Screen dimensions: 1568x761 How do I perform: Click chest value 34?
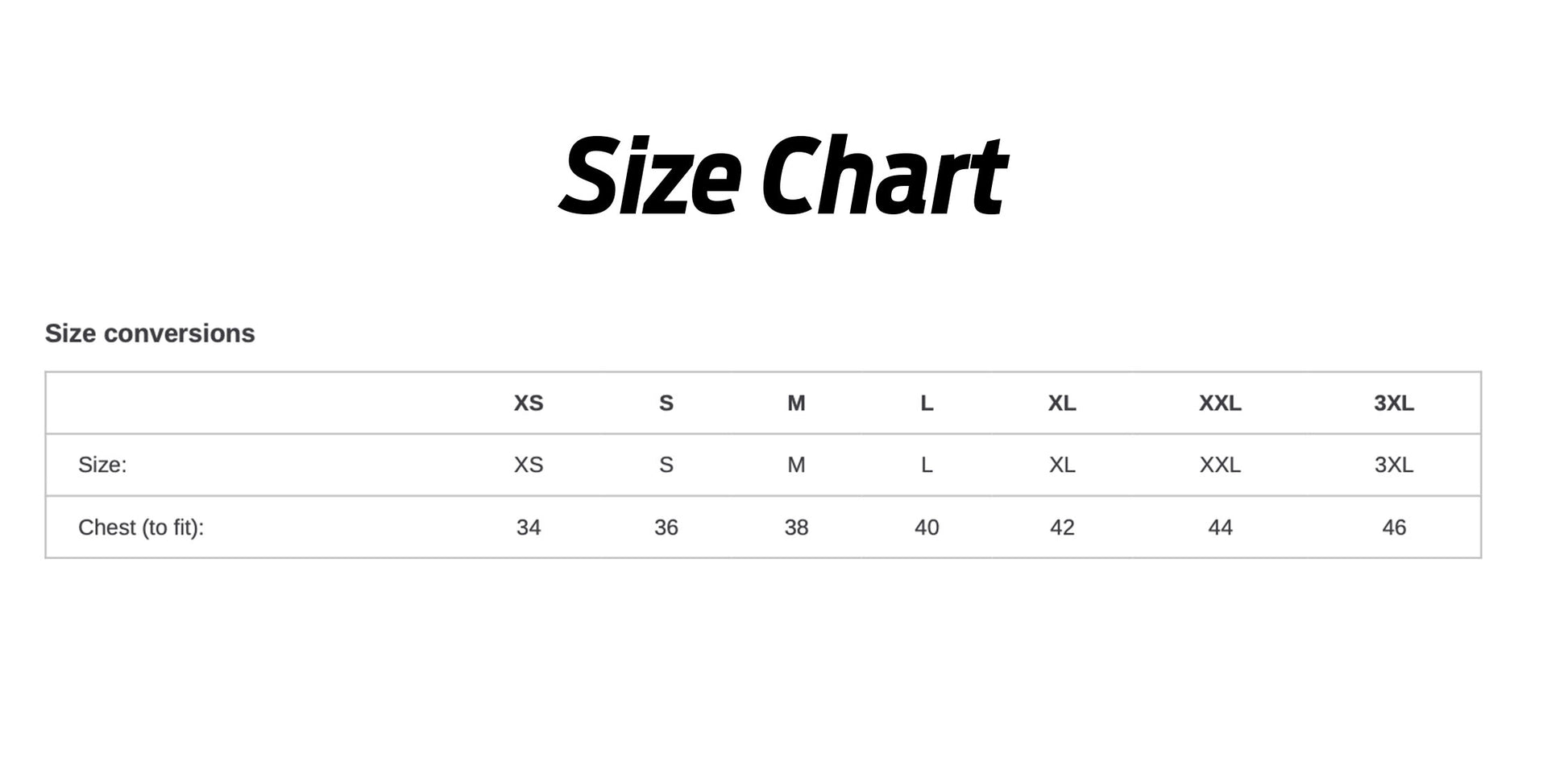(529, 527)
